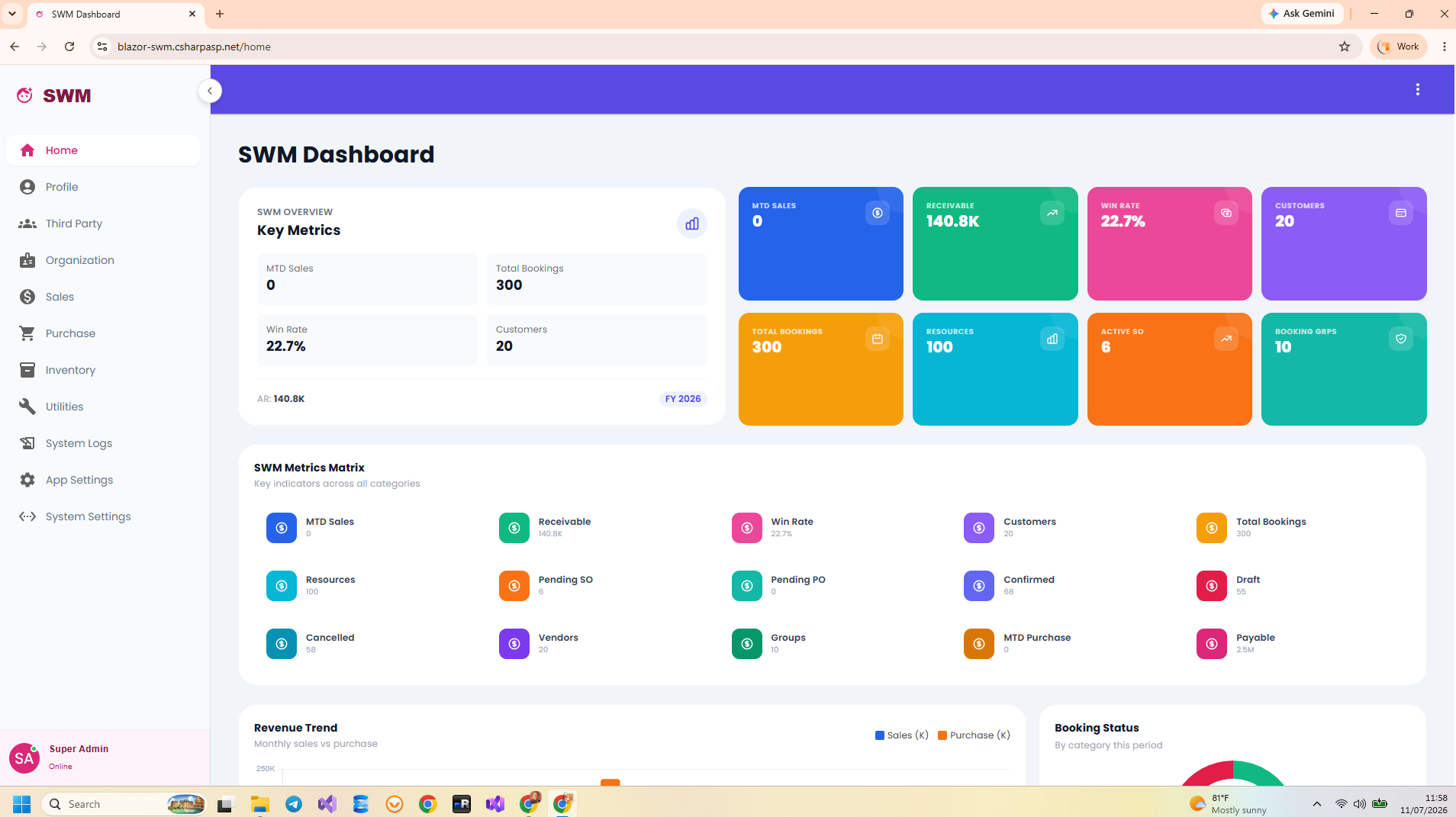
Task: Click the Vendors matrix icon
Action: pyautogui.click(x=514, y=644)
